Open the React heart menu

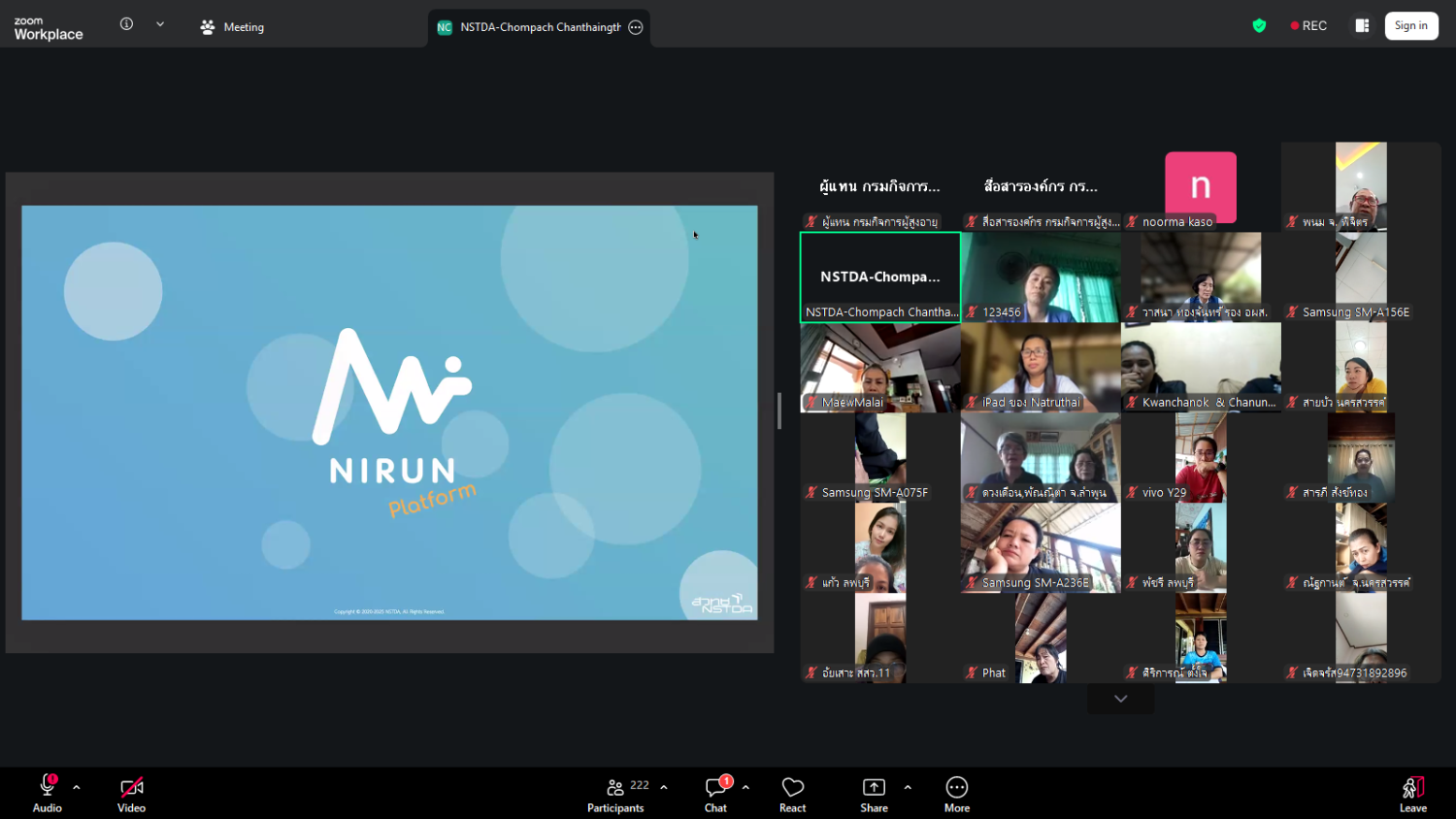click(792, 793)
